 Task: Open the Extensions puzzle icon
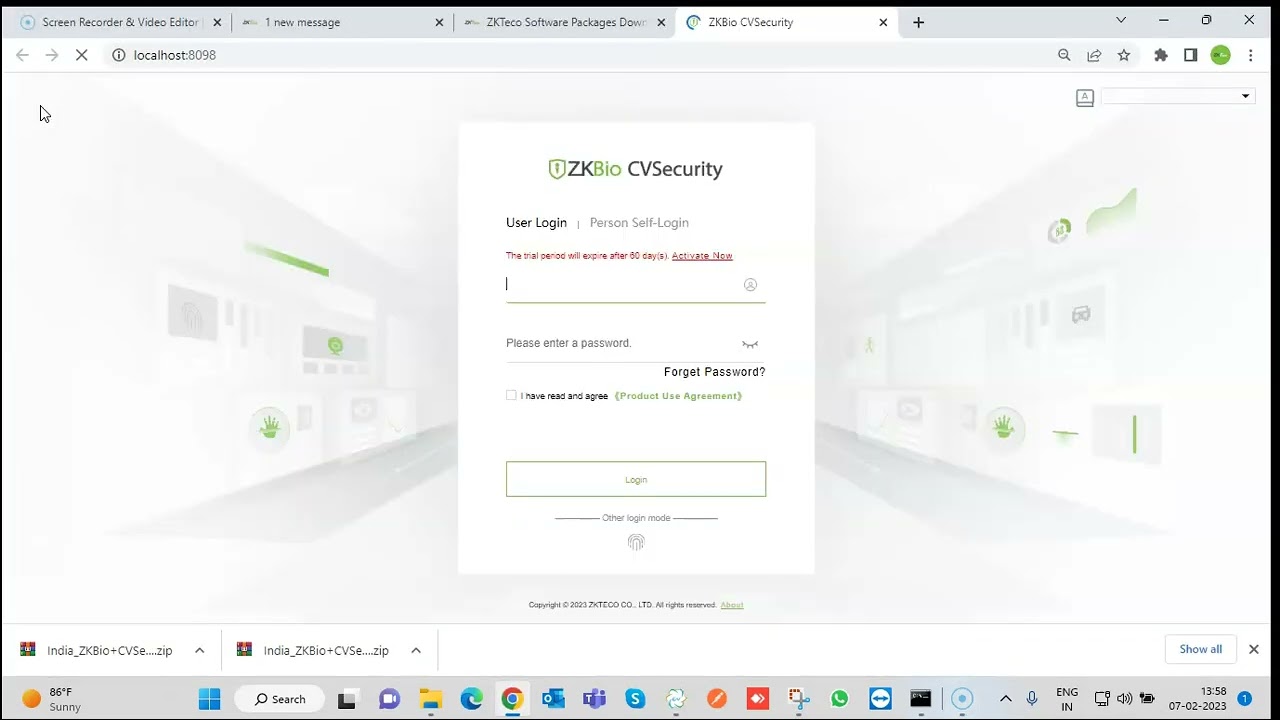point(1161,55)
